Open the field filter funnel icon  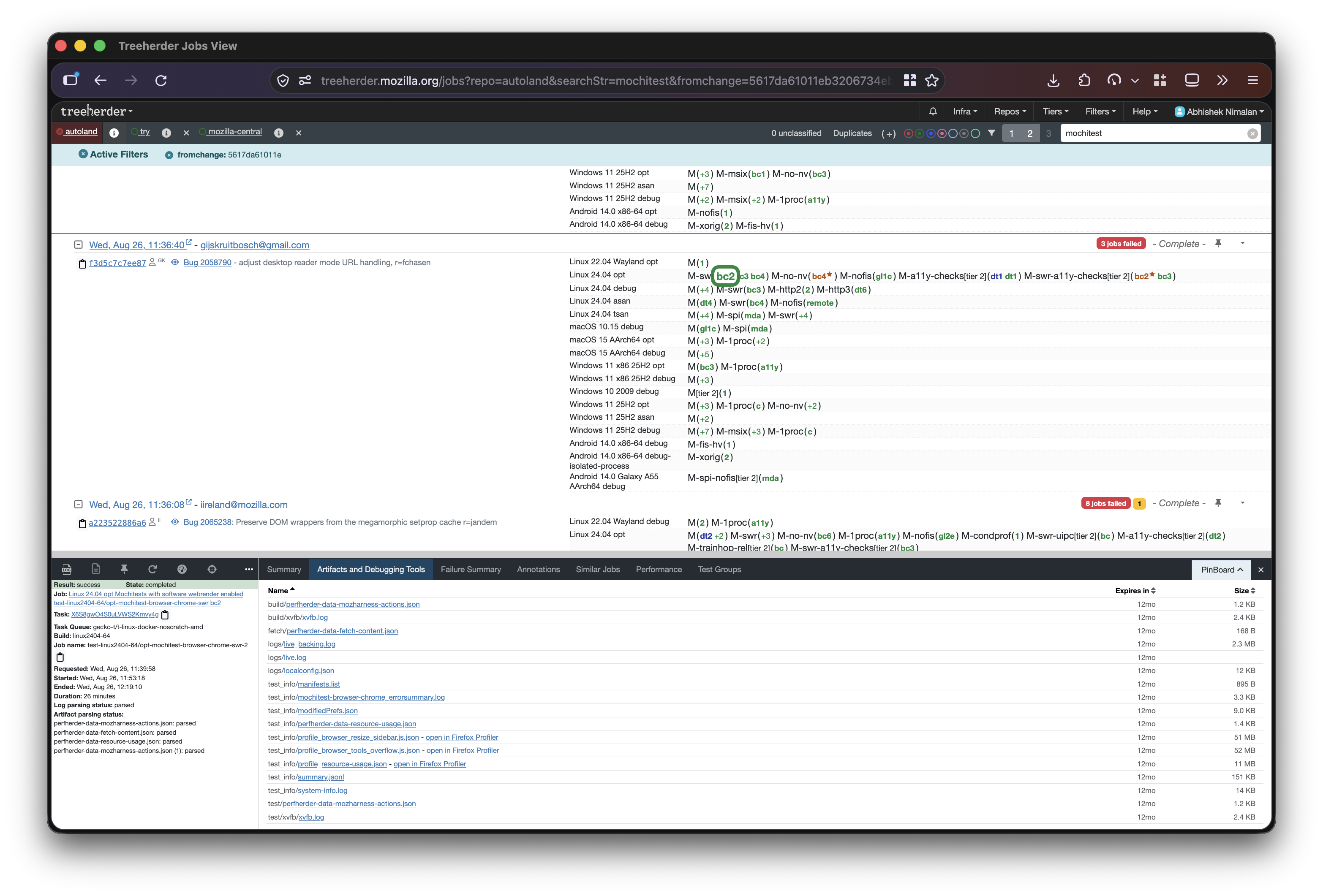click(x=992, y=133)
